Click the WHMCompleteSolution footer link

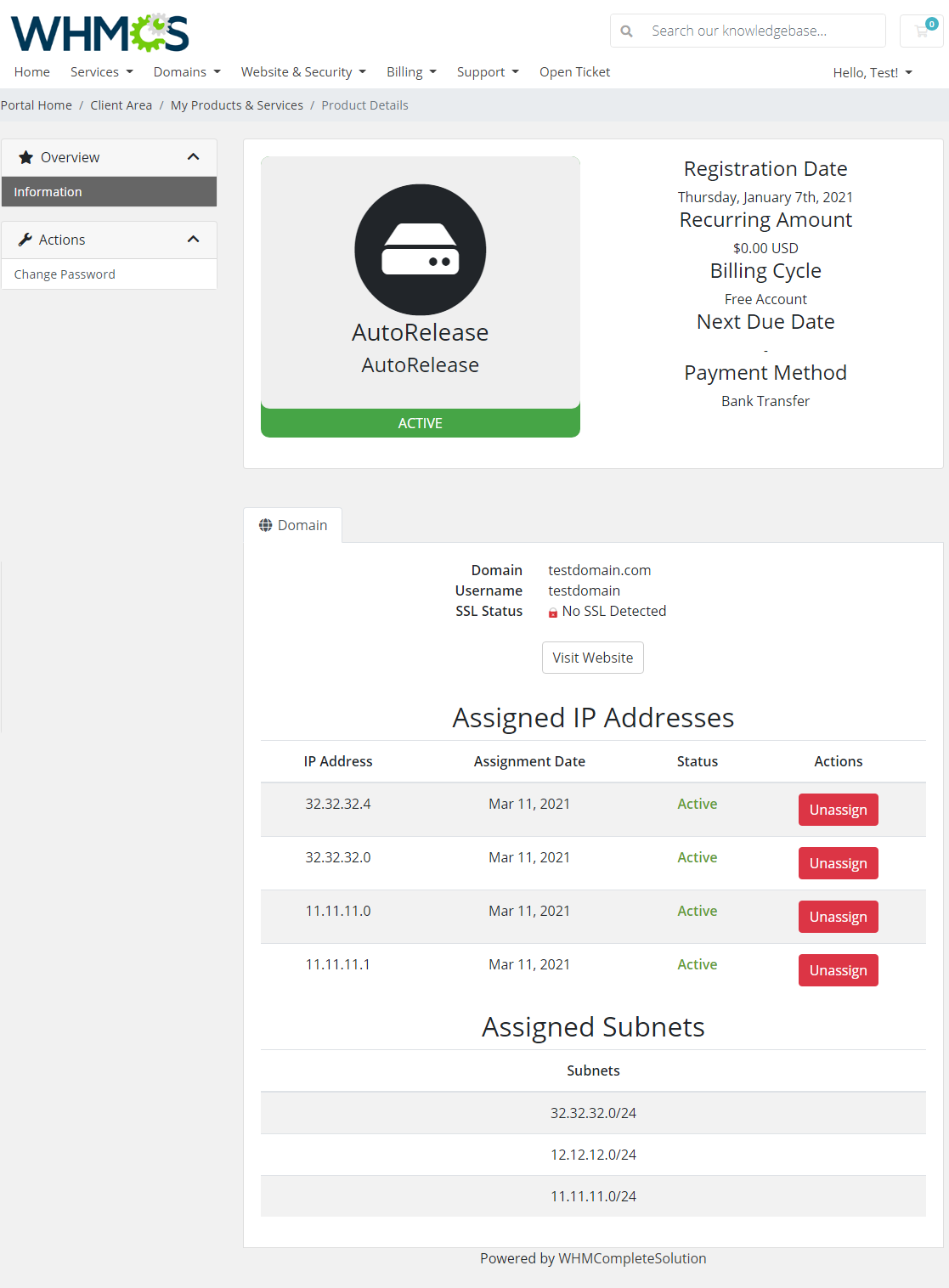pyautogui.click(x=632, y=1258)
